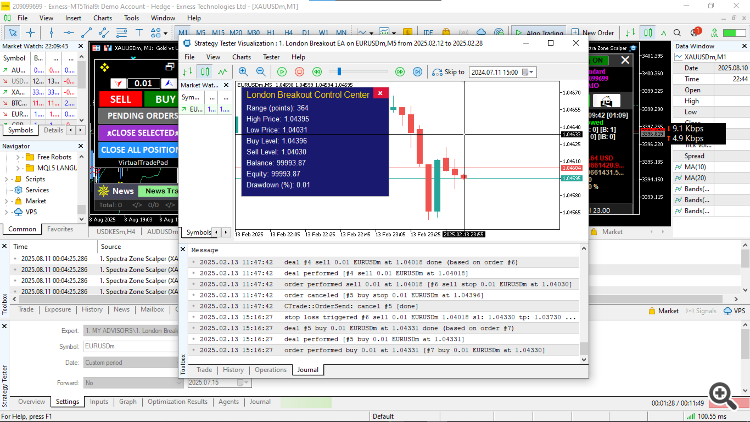This screenshot has height=422, width=750.
Task: Stop the strategy tester visualization
Action: coord(299,72)
